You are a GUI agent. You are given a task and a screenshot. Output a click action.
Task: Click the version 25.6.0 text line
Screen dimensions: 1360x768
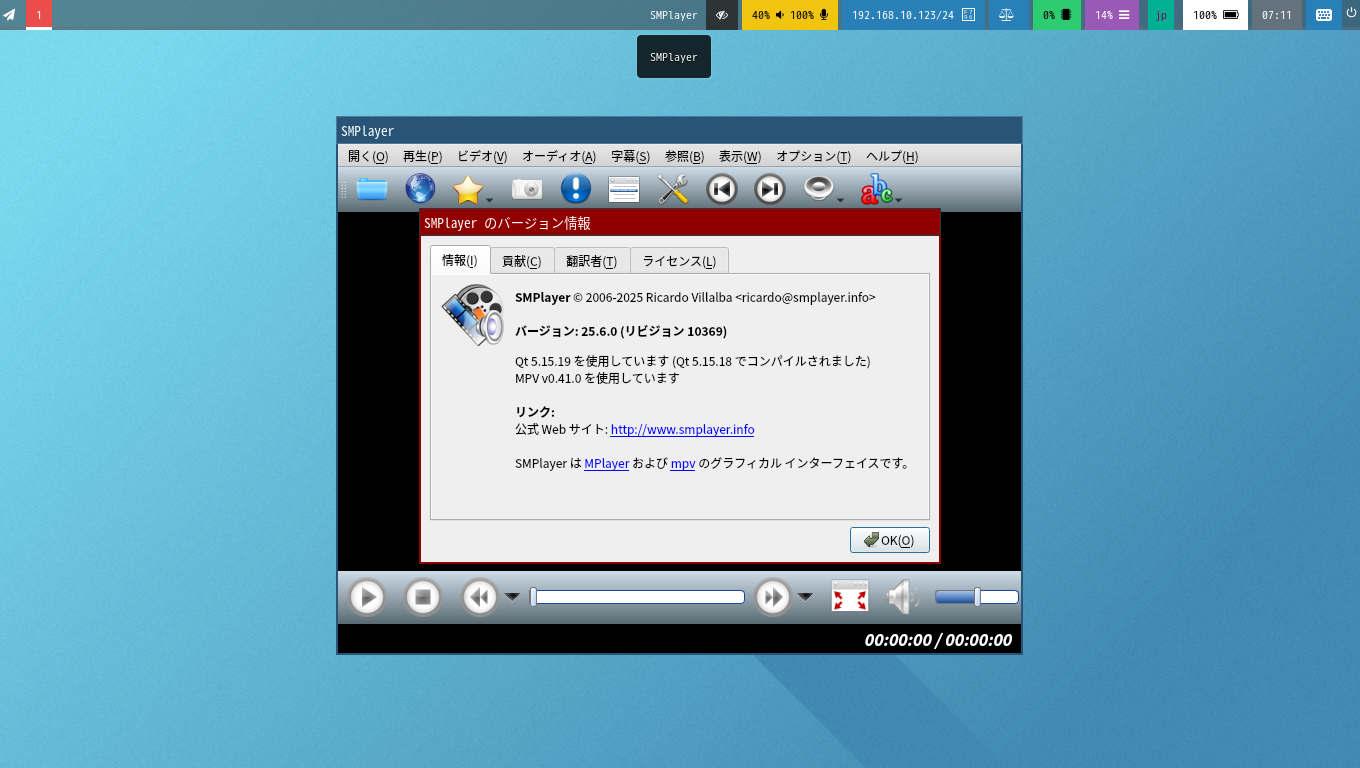(621, 331)
